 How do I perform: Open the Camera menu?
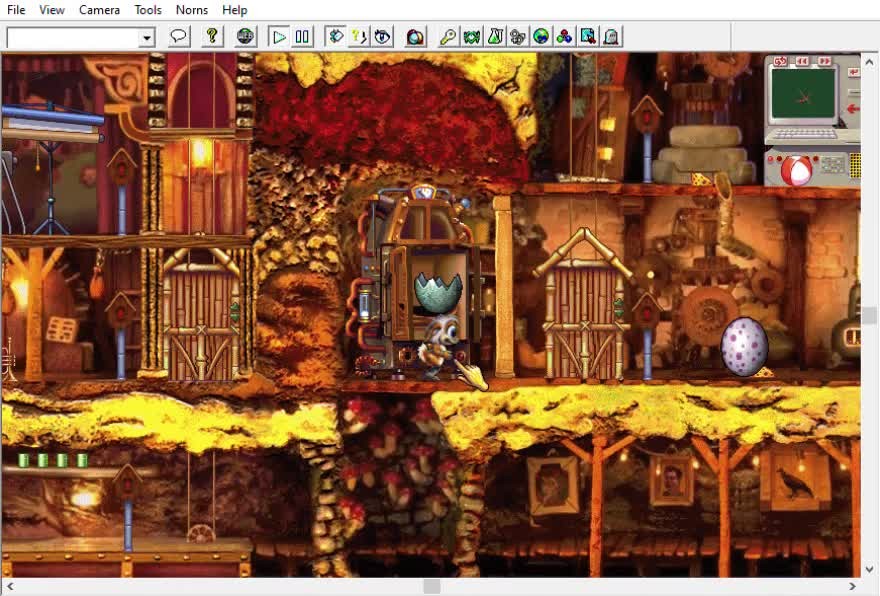point(99,10)
